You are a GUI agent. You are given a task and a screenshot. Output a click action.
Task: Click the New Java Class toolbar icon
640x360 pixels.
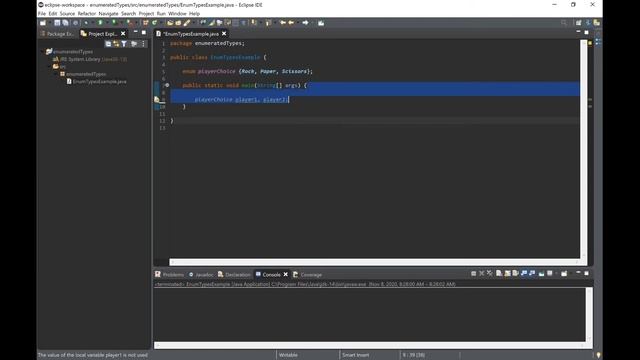tap(154, 23)
